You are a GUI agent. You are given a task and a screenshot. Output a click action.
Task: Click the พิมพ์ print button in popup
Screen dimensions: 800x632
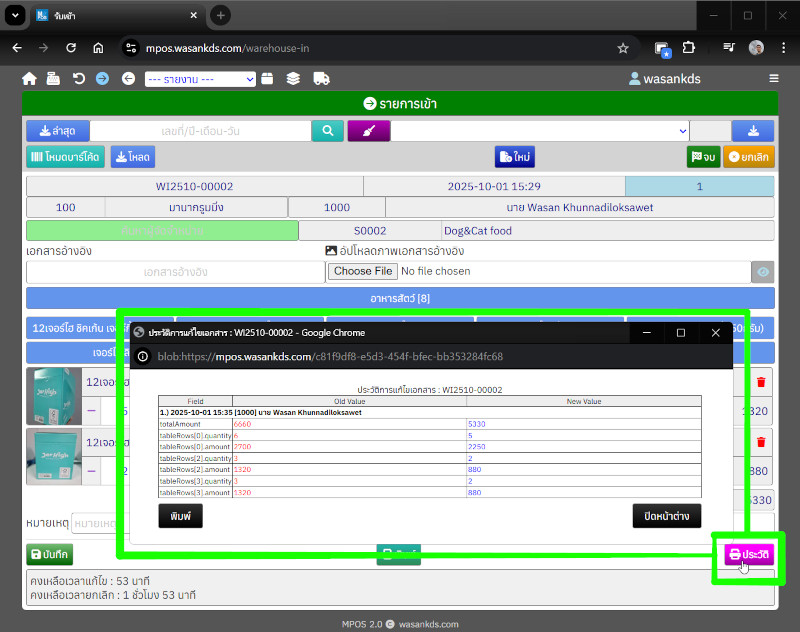181,516
